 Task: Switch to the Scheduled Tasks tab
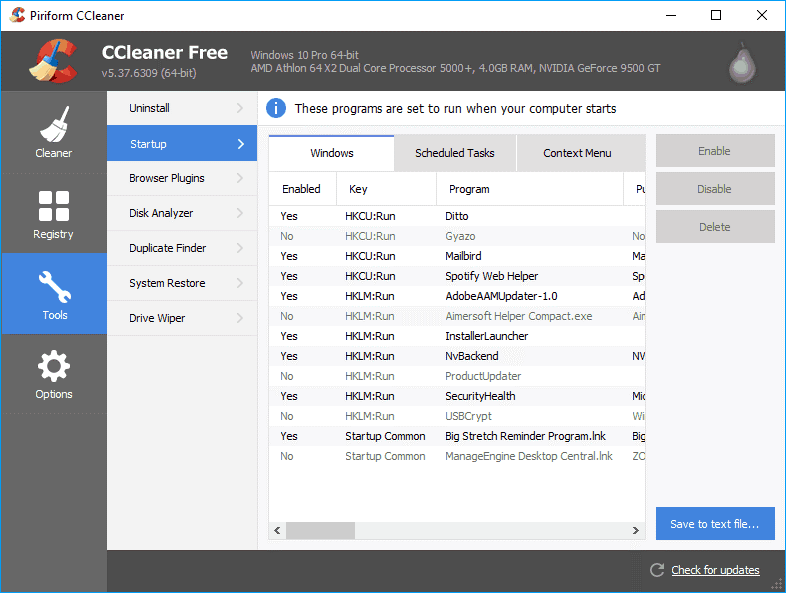pyautogui.click(x=454, y=153)
